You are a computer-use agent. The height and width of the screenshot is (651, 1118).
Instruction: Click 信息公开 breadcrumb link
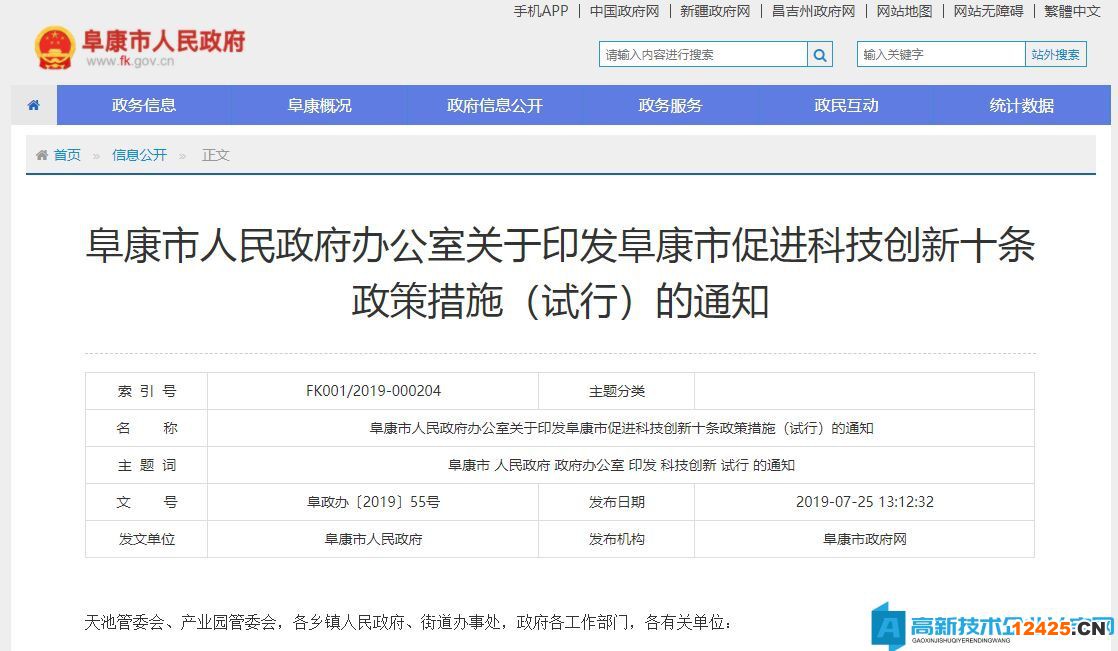[139, 155]
